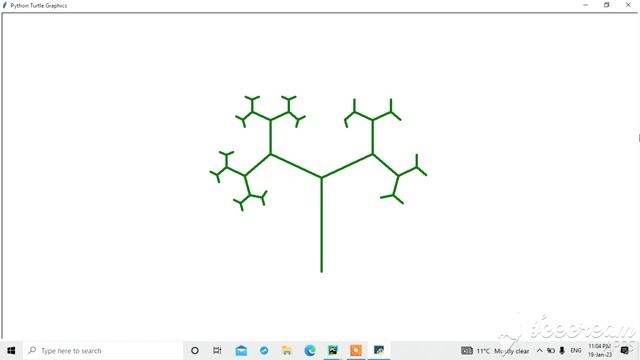Open Cortana circle icon in taskbar
Viewport: 640px width, 360px height.
195,351
